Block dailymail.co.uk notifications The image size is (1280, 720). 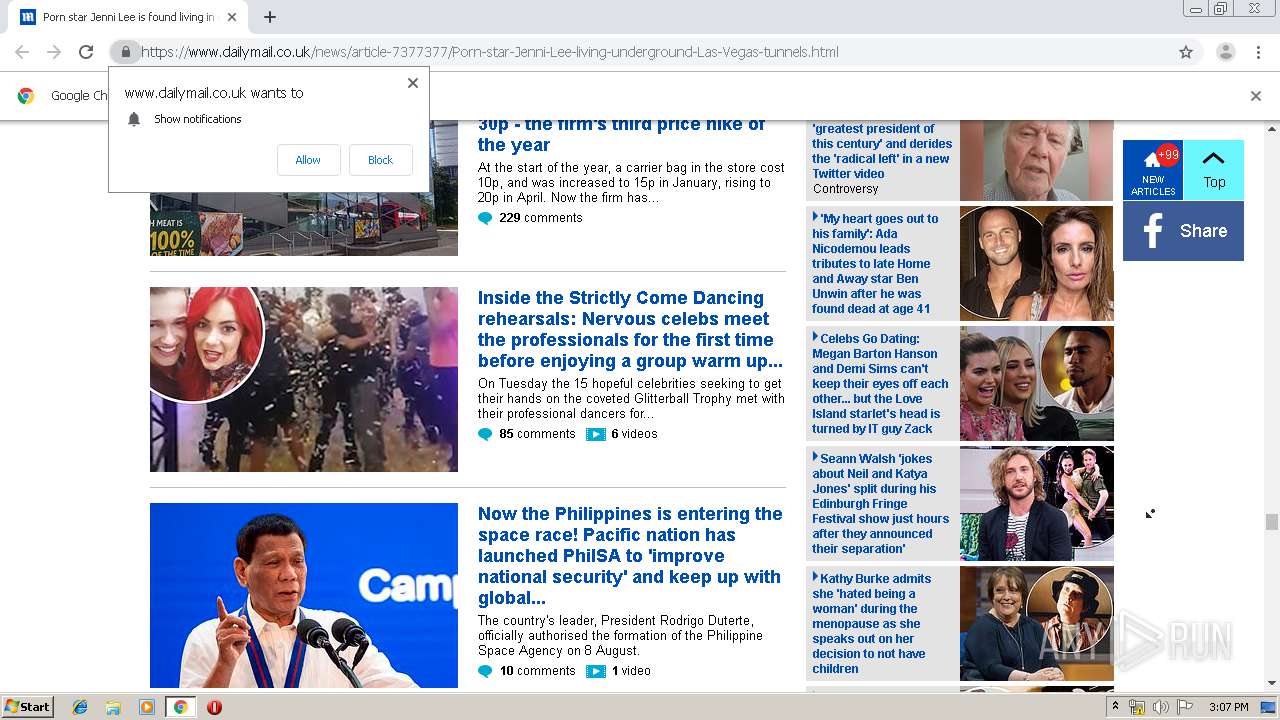click(x=380, y=160)
